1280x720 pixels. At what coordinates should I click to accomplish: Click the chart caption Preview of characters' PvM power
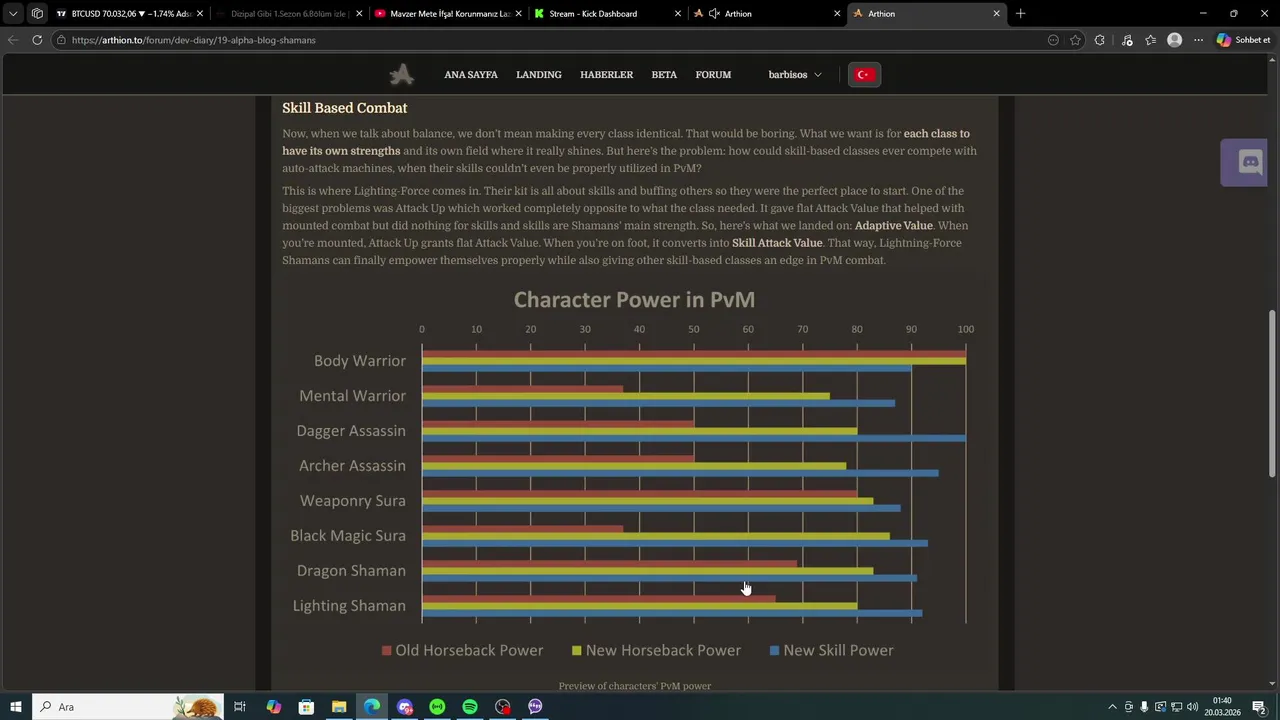click(x=635, y=686)
